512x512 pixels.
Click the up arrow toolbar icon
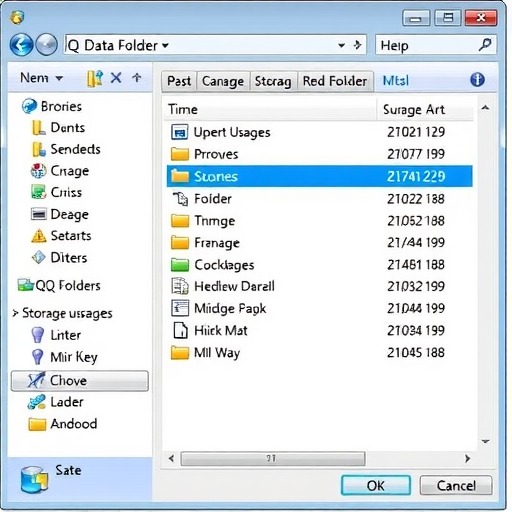click(x=137, y=78)
